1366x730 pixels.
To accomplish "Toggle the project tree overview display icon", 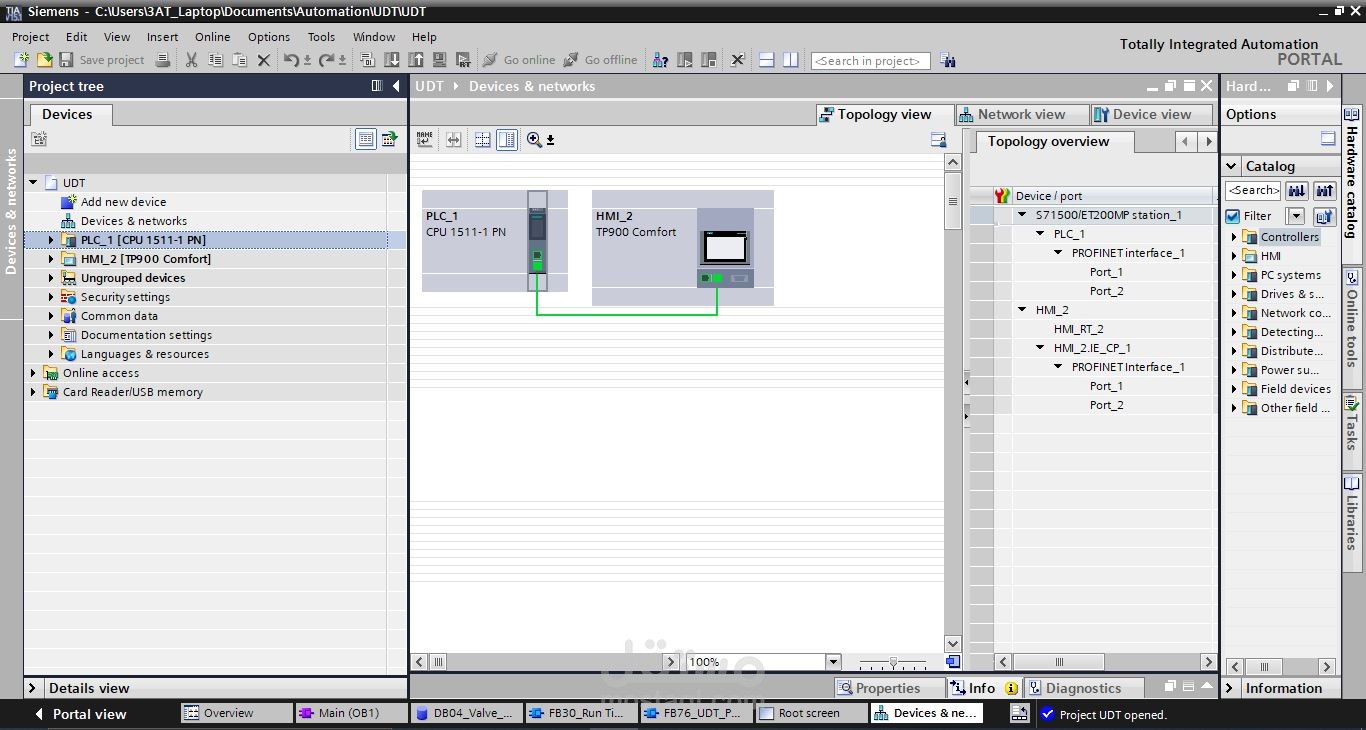I will click(x=366, y=139).
